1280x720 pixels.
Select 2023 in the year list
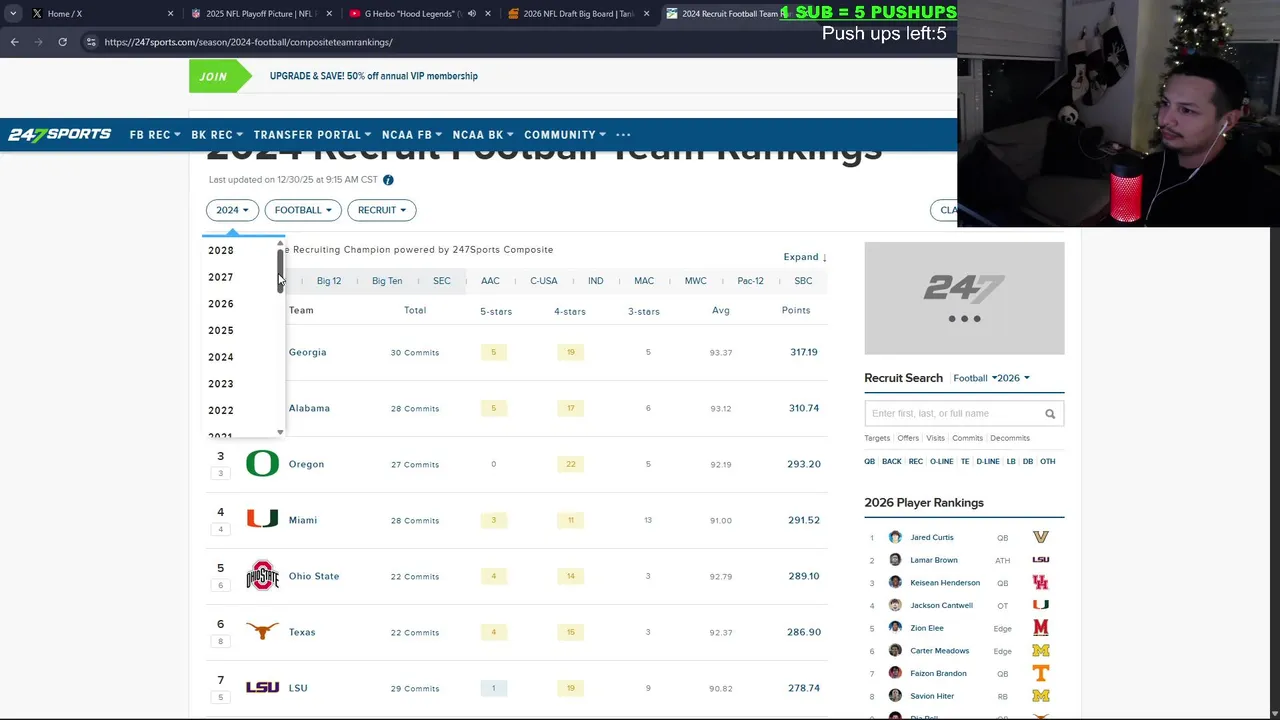click(221, 384)
